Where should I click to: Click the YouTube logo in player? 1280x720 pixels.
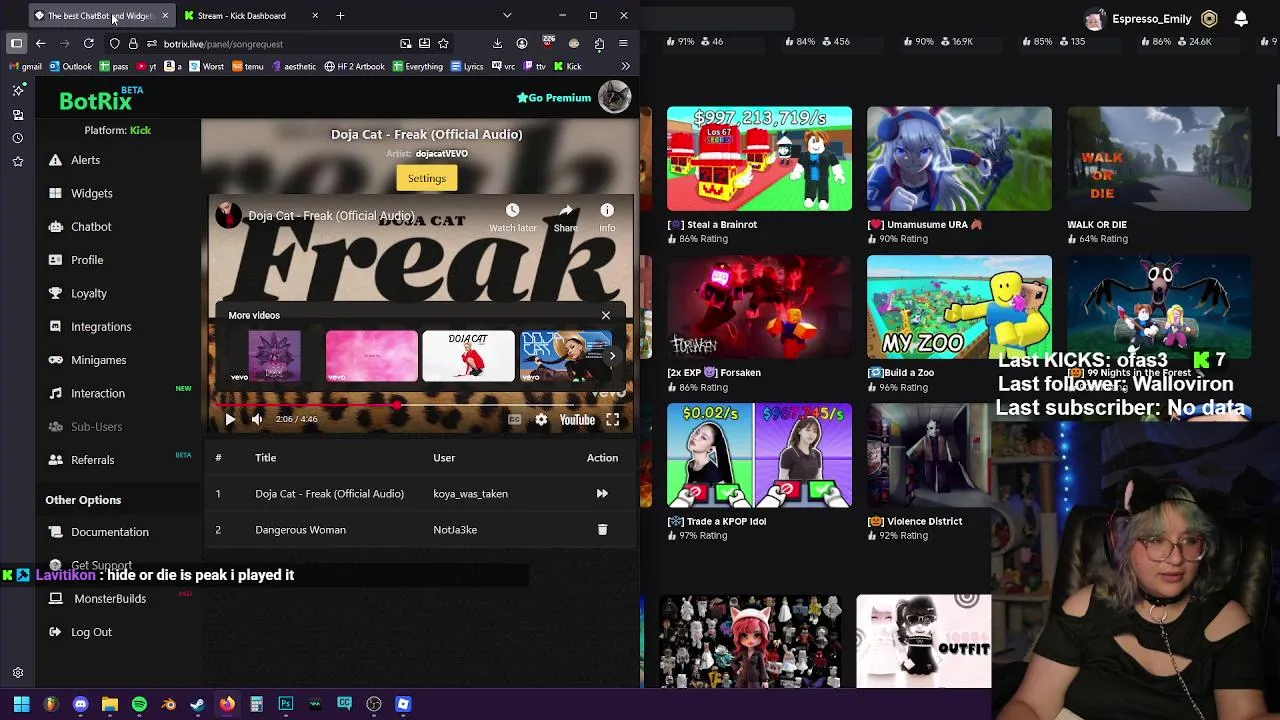click(577, 420)
